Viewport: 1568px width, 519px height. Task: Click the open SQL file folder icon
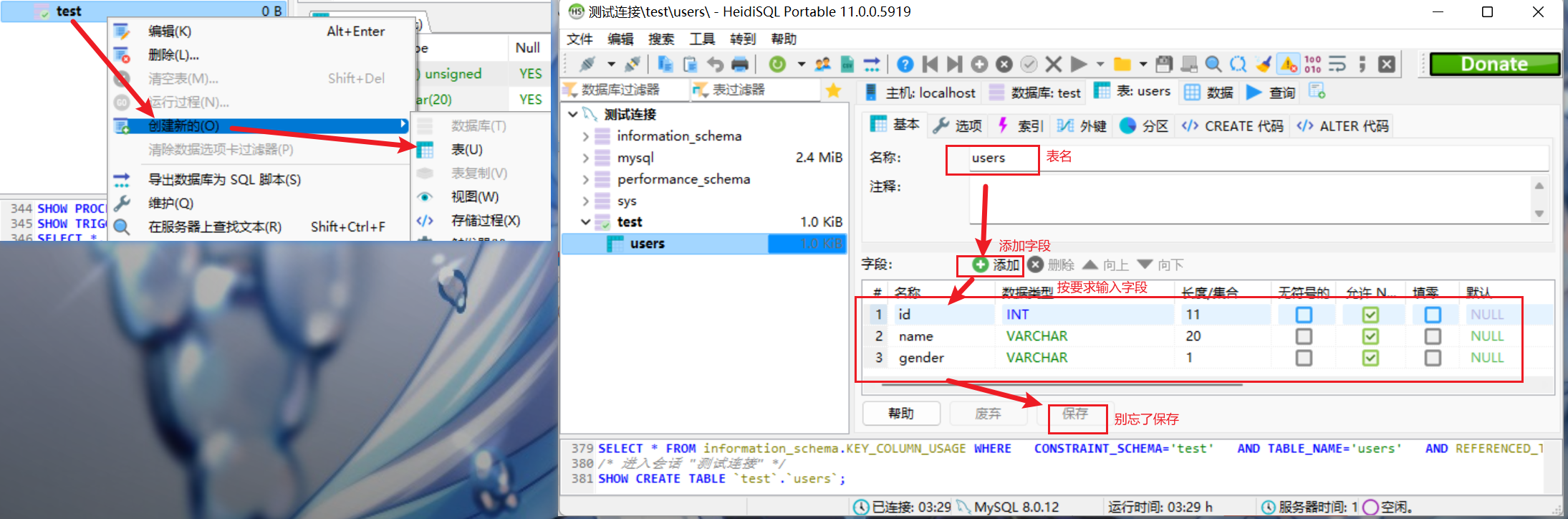tap(1122, 65)
